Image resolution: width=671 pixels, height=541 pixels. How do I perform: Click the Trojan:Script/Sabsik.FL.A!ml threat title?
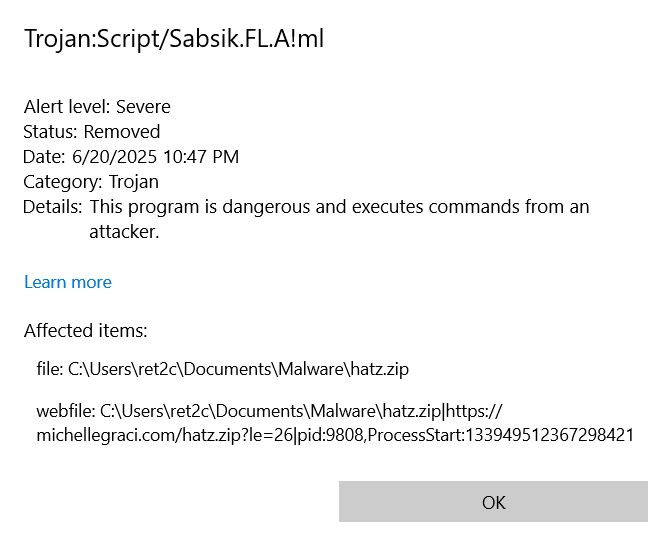pyautogui.click(x=174, y=39)
